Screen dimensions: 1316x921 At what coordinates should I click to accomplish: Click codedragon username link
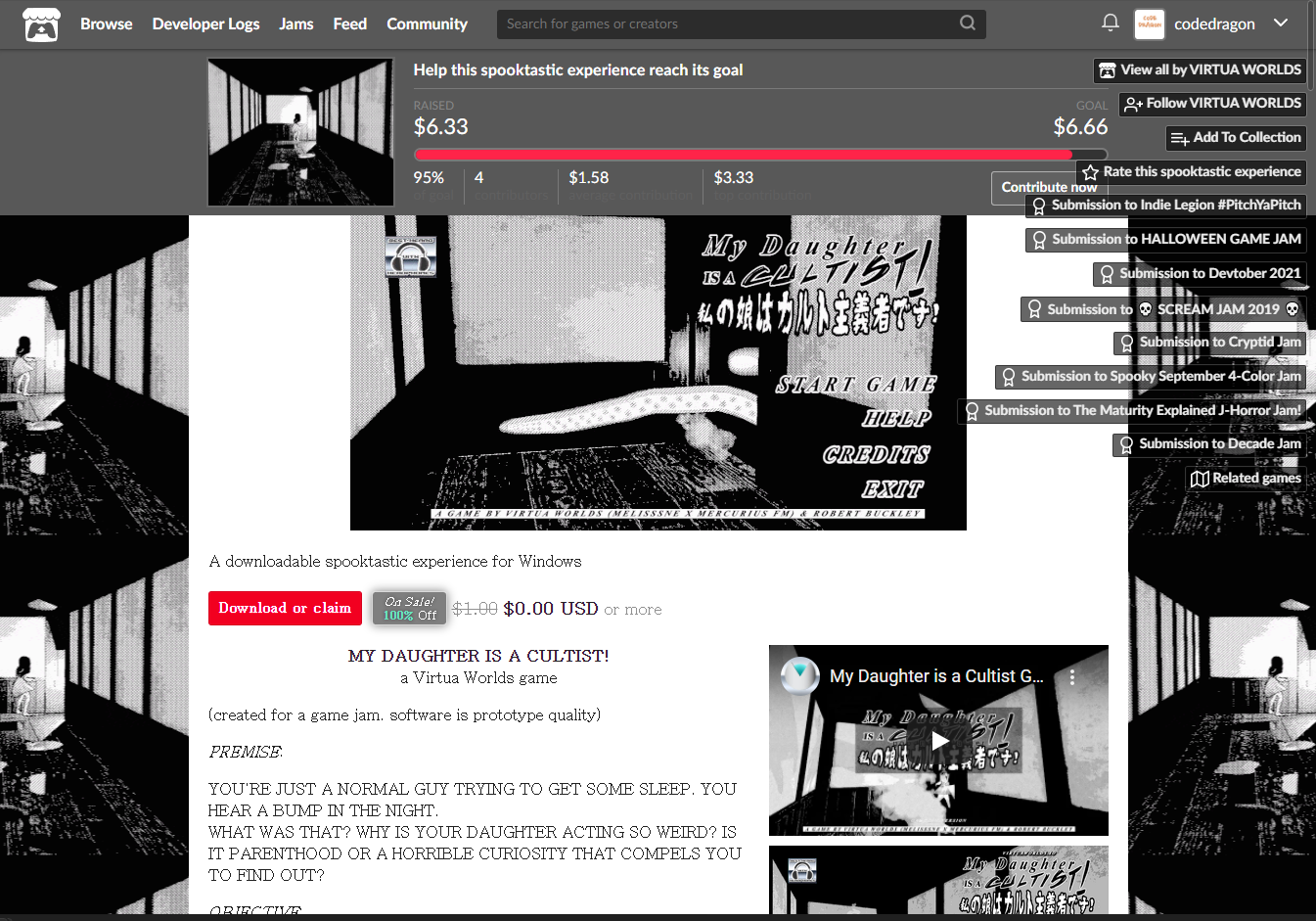click(x=1214, y=24)
